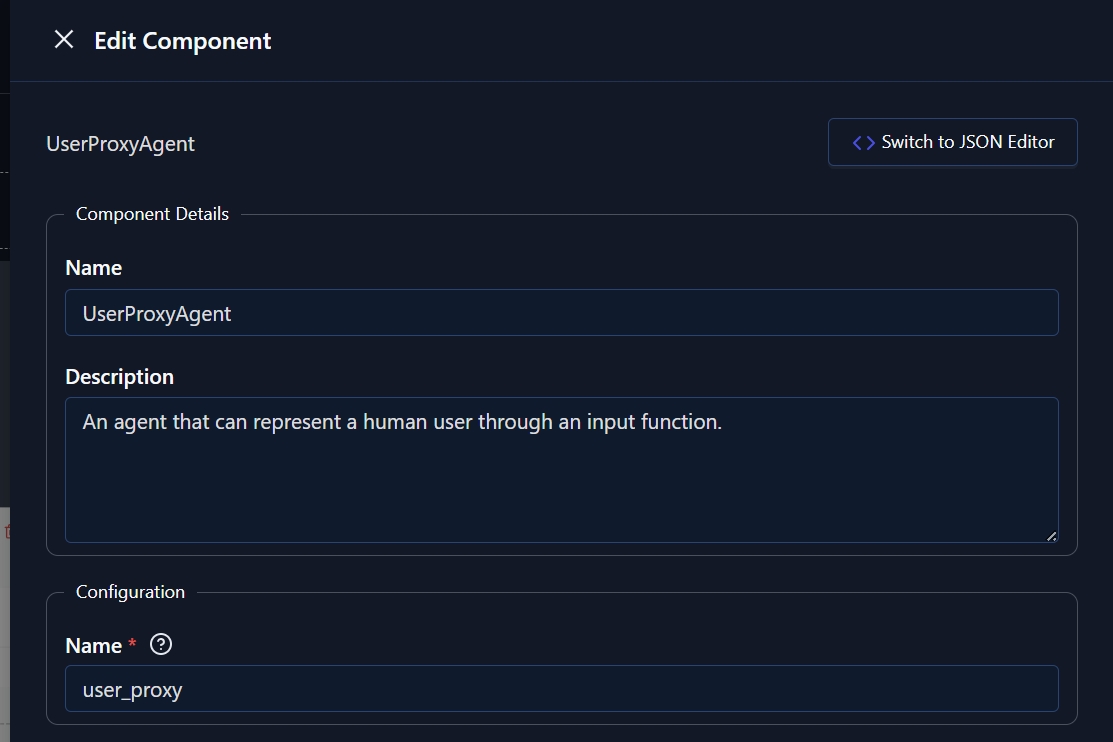Switch to JSON Editor

tap(953, 142)
